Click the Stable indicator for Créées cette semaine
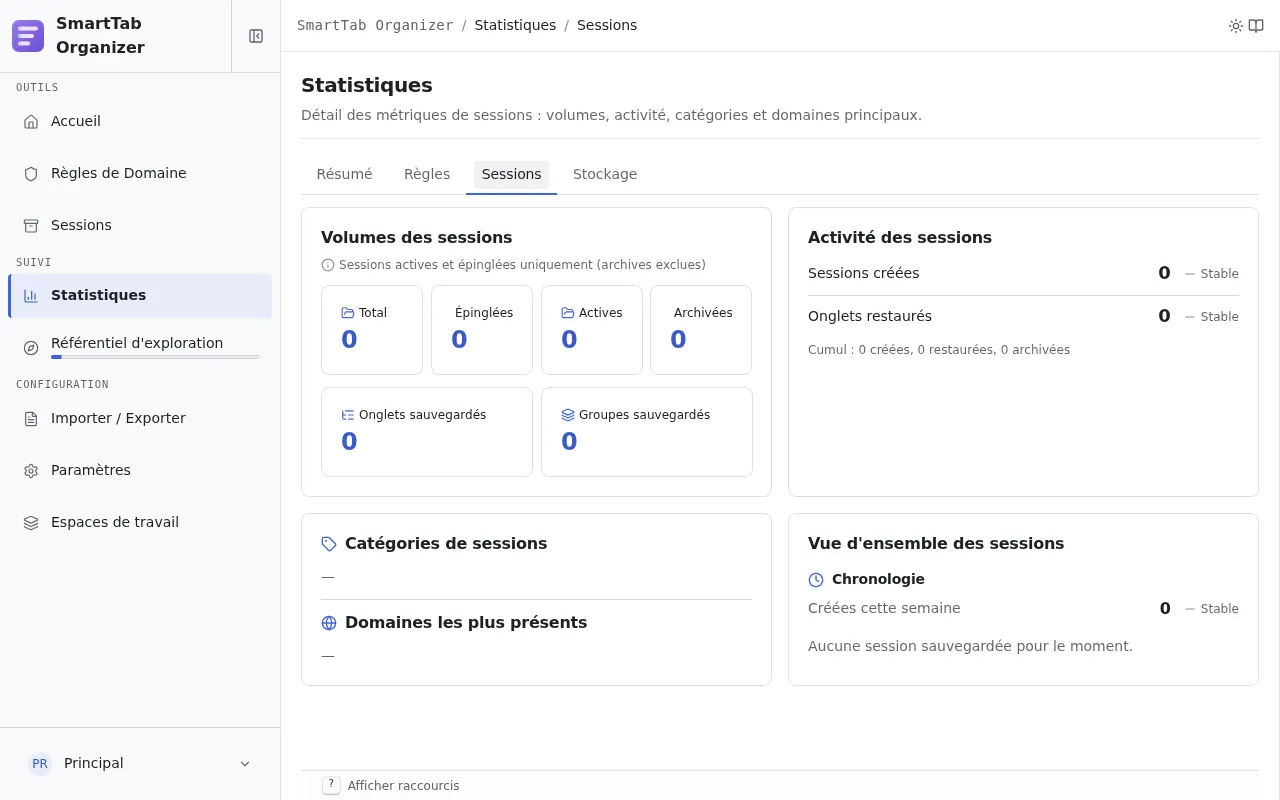The image size is (1280, 800). pos(1211,609)
